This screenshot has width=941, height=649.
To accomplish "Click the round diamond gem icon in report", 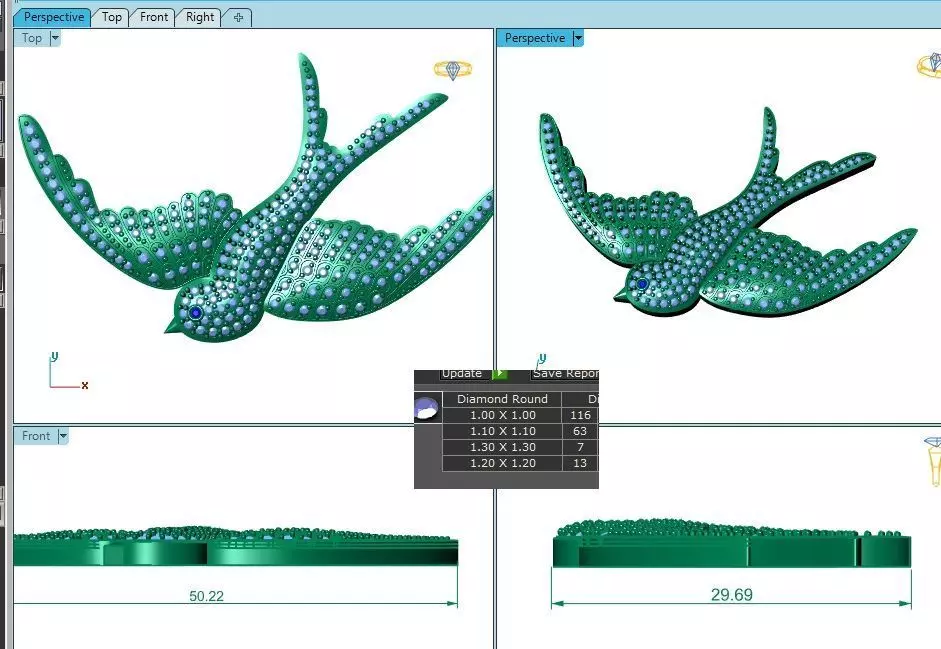I will pyautogui.click(x=427, y=408).
